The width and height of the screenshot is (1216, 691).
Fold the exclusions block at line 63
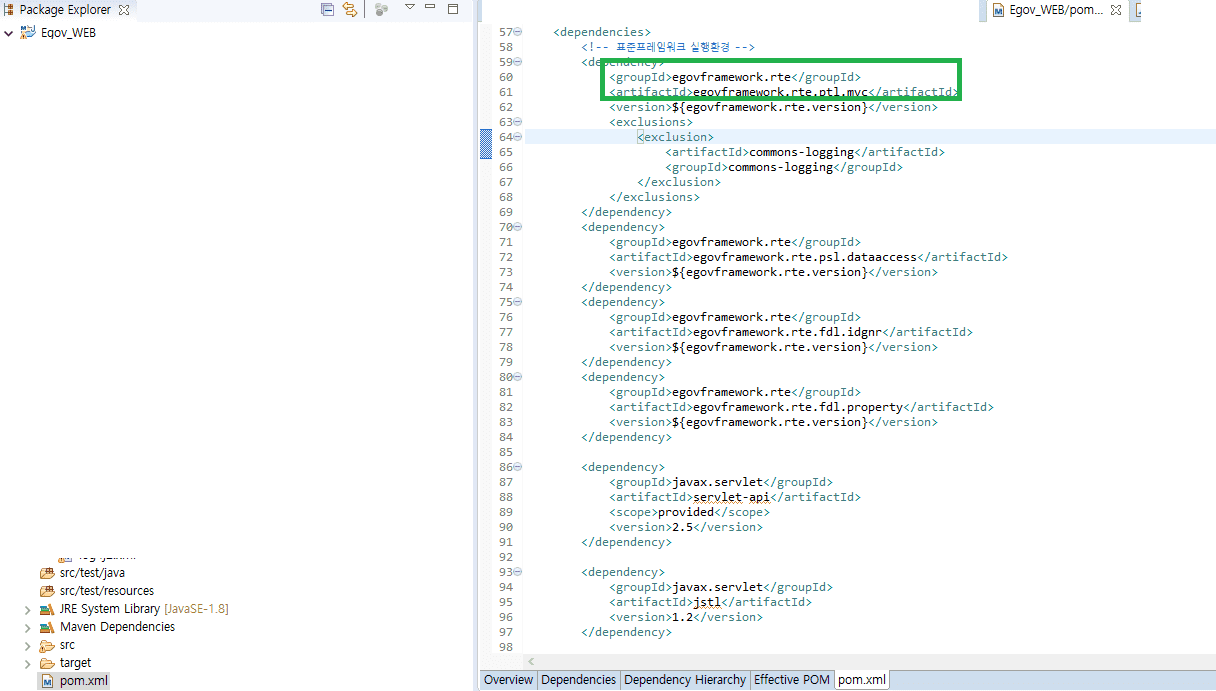tap(517, 122)
